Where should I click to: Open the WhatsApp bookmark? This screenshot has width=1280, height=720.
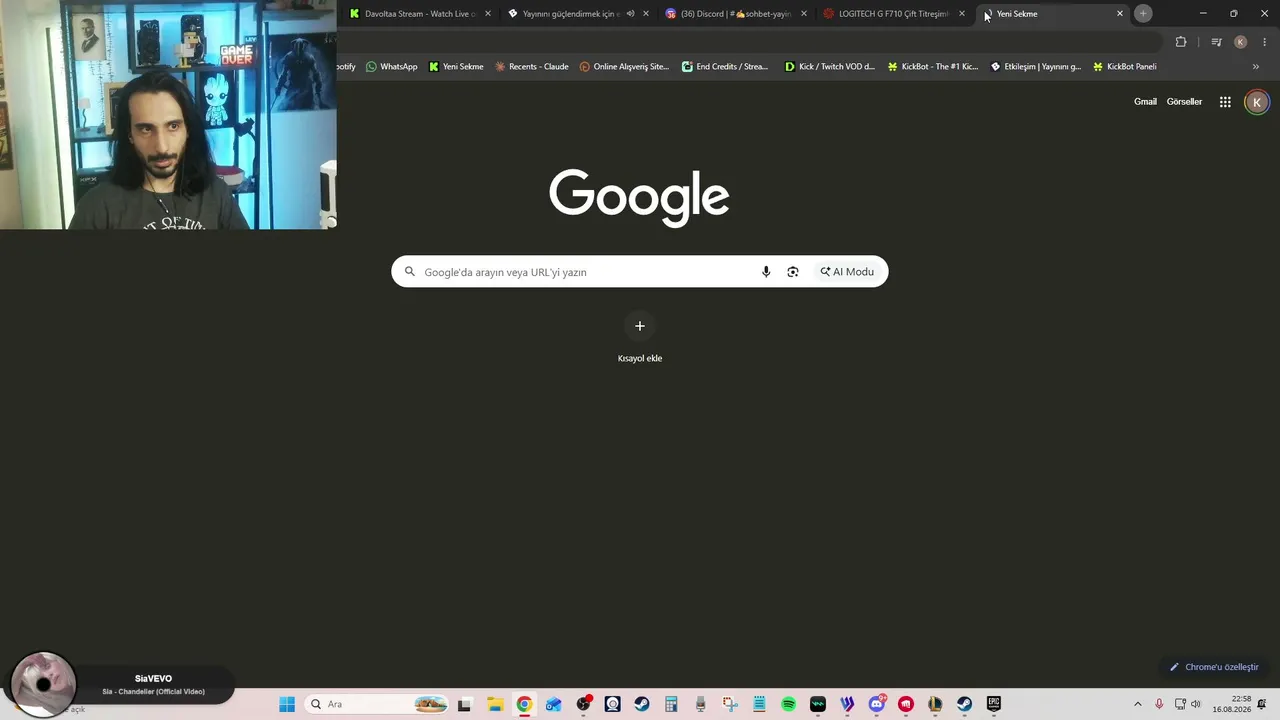pyautogui.click(x=391, y=67)
